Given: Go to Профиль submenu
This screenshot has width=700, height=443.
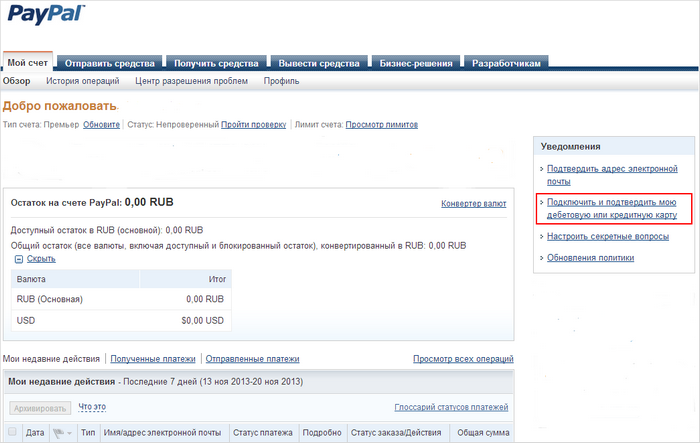Looking at the screenshot, I should click(281, 81).
